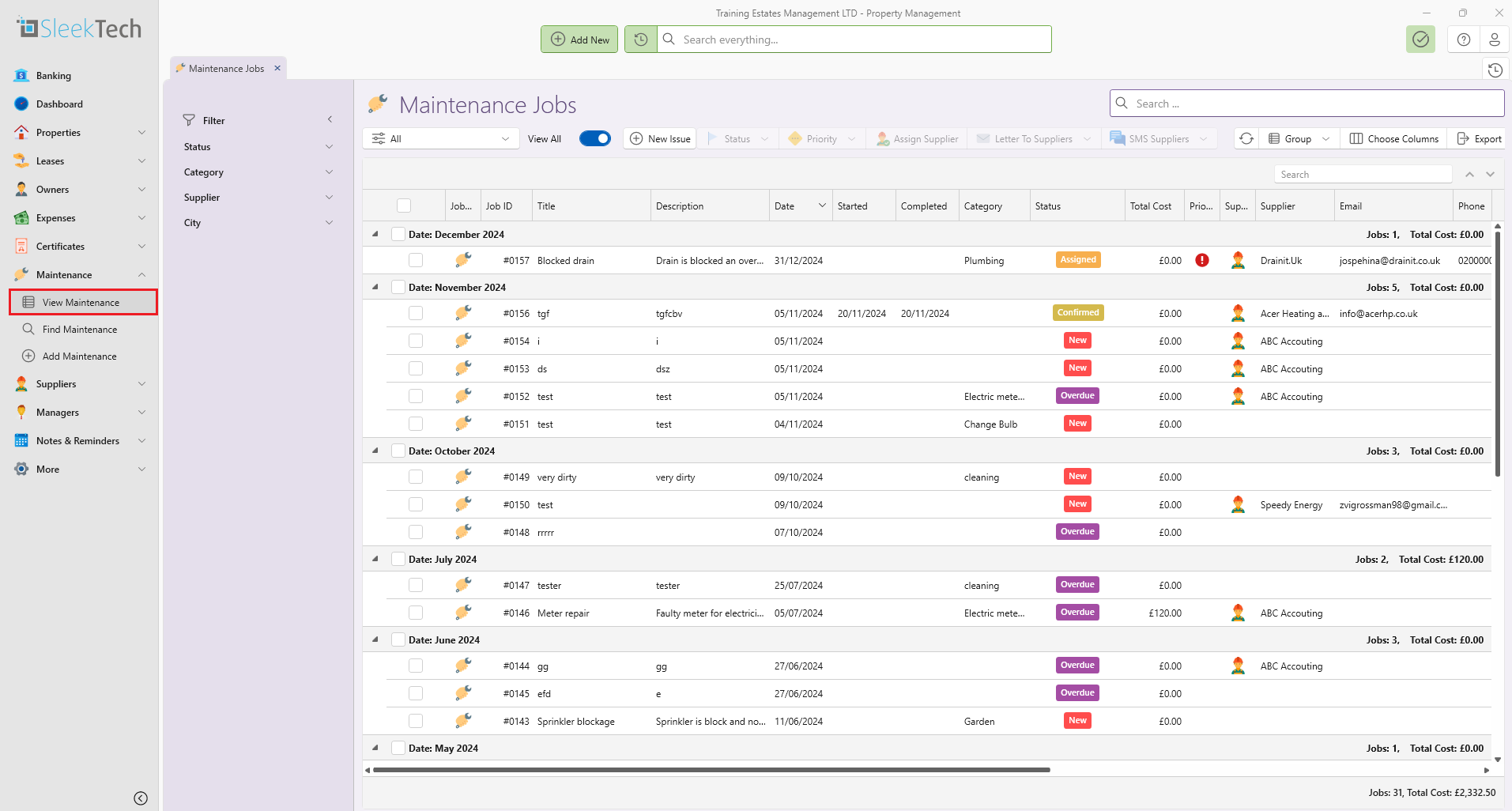1512x811 pixels.
Task: Check the December 2024 group checkbox
Action: 398,234
